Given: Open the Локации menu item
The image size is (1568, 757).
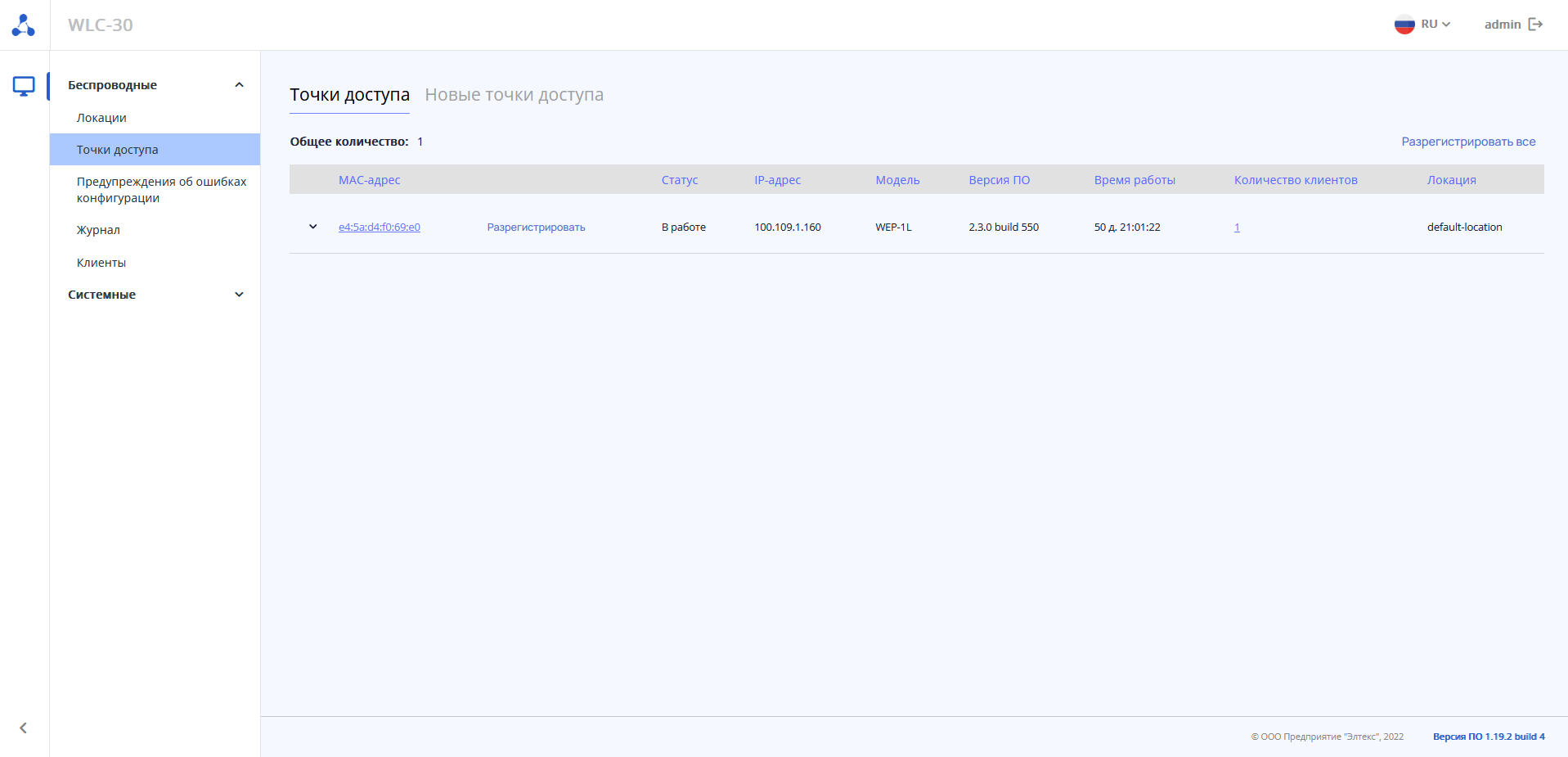Looking at the screenshot, I should tap(101, 118).
